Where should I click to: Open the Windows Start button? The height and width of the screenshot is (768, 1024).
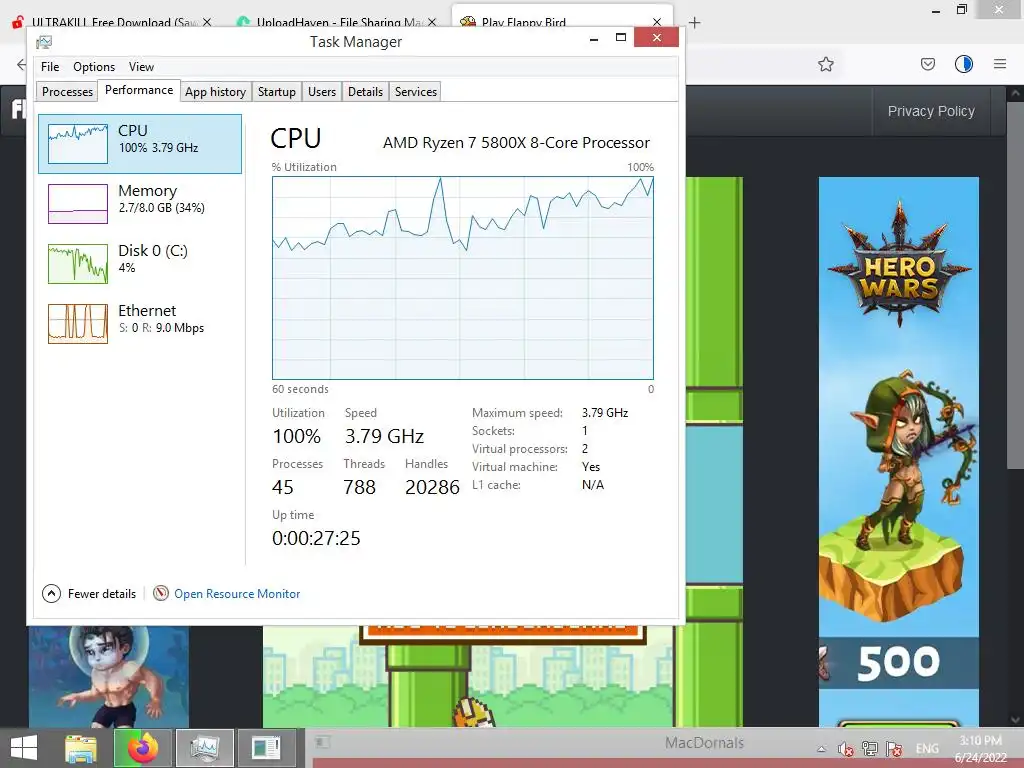tap(24, 748)
